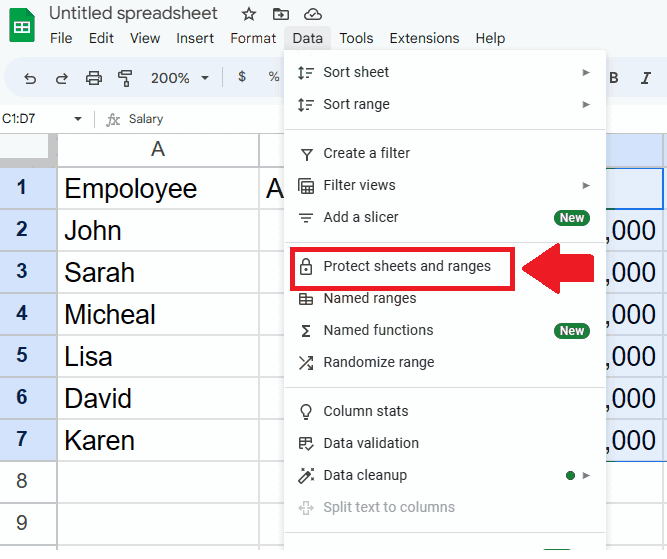The height and width of the screenshot is (559, 667).
Task: Print the spreadsheet
Action: pyautogui.click(x=94, y=78)
